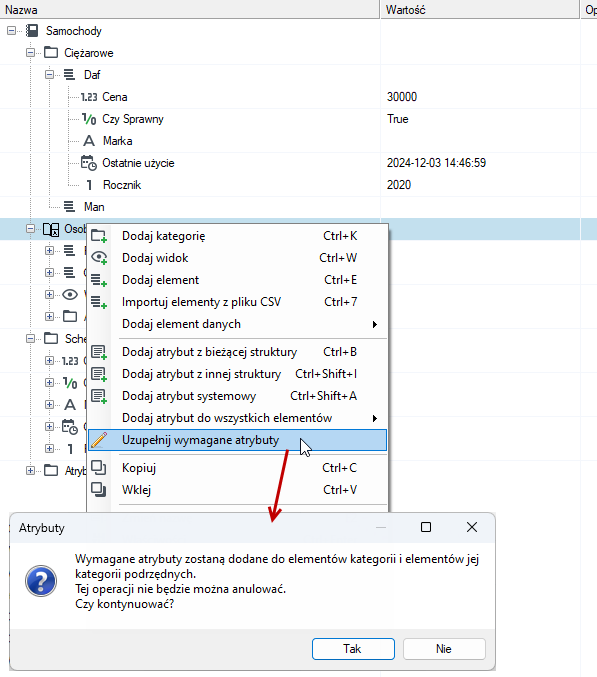Close the Atrybuty dialog
Image resolution: width=597 pixels, height=677 pixels.
pyautogui.click(x=472, y=527)
